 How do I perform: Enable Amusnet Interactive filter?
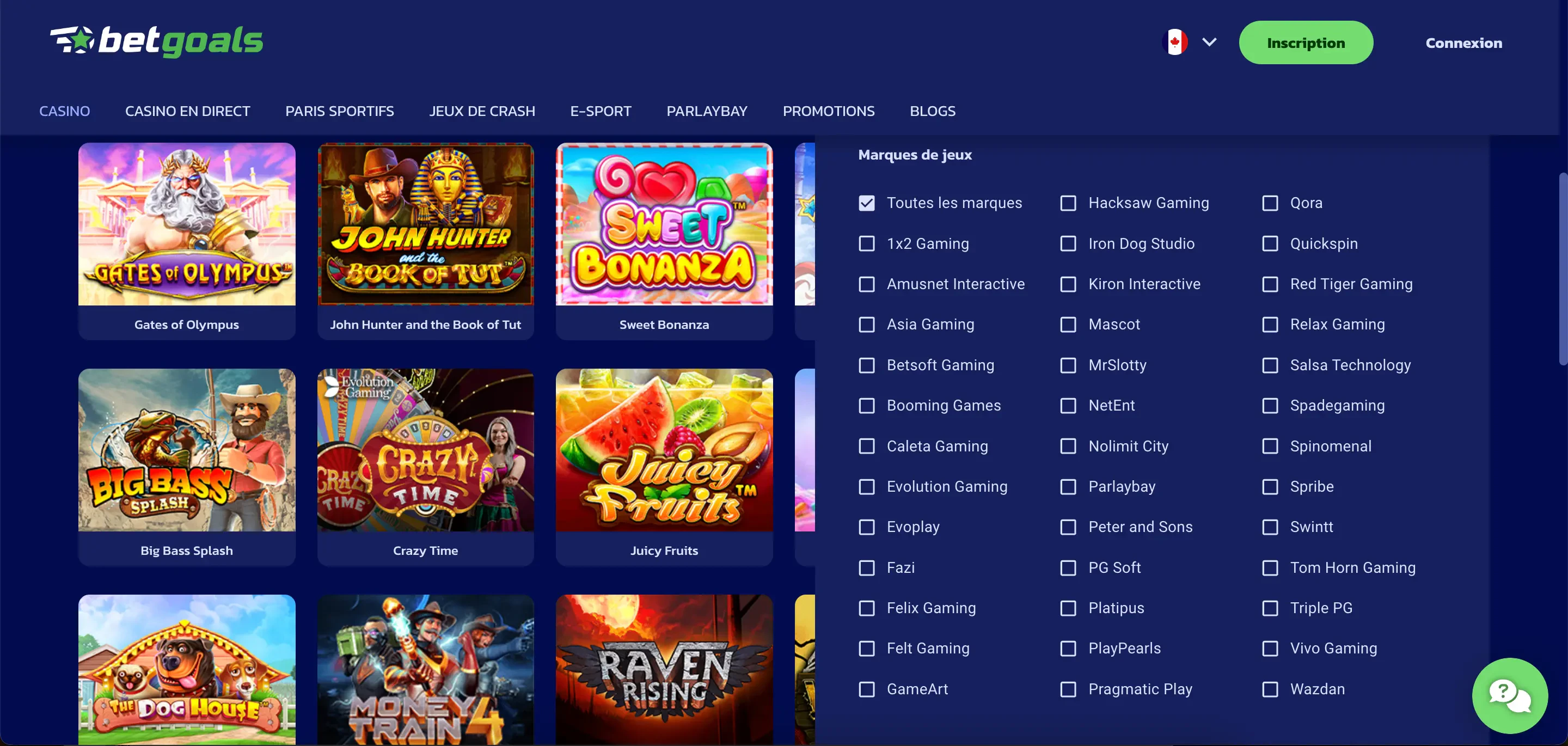(867, 284)
